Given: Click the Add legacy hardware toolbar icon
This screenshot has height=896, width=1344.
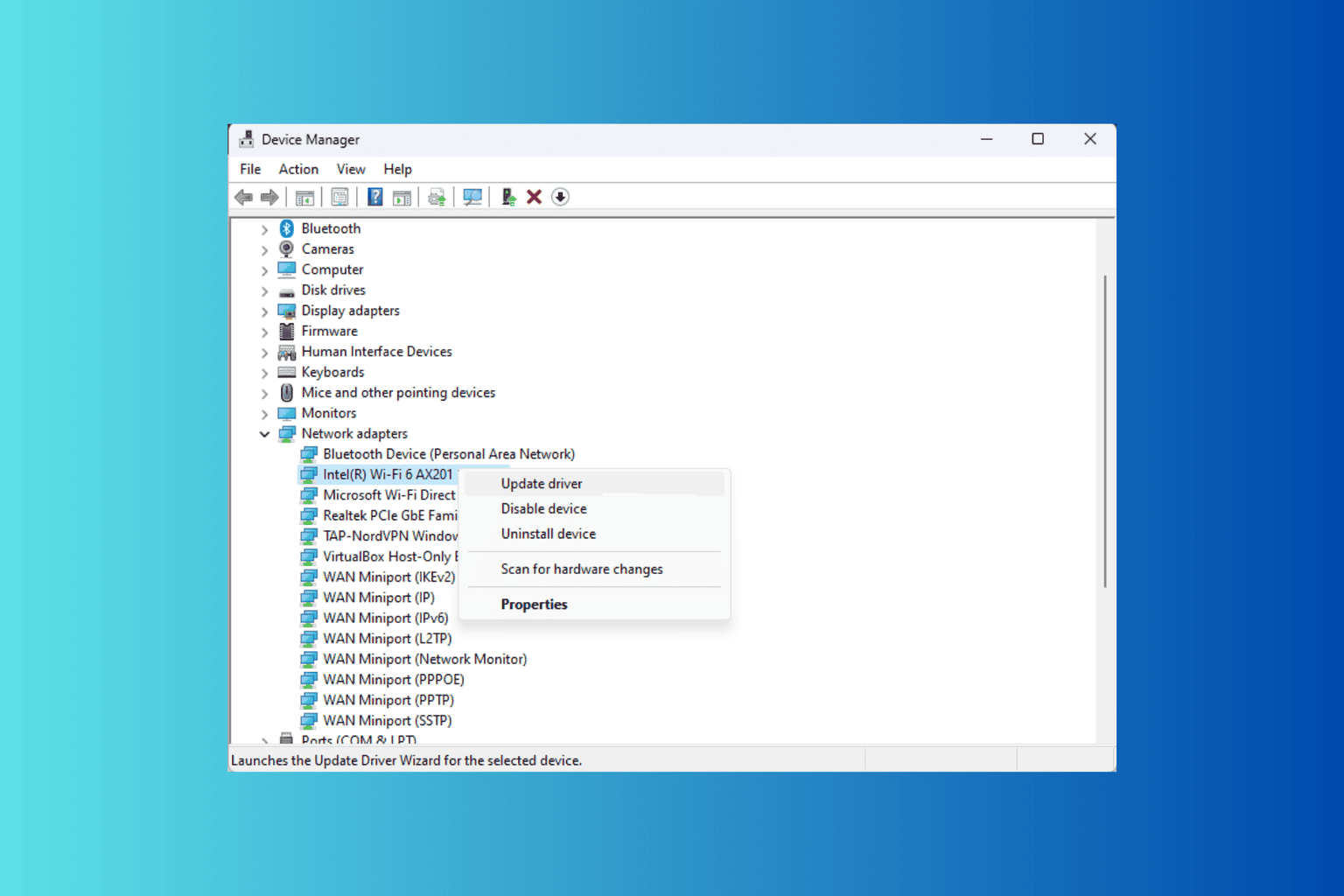Looking at the screenshot, I should point(507,197).
